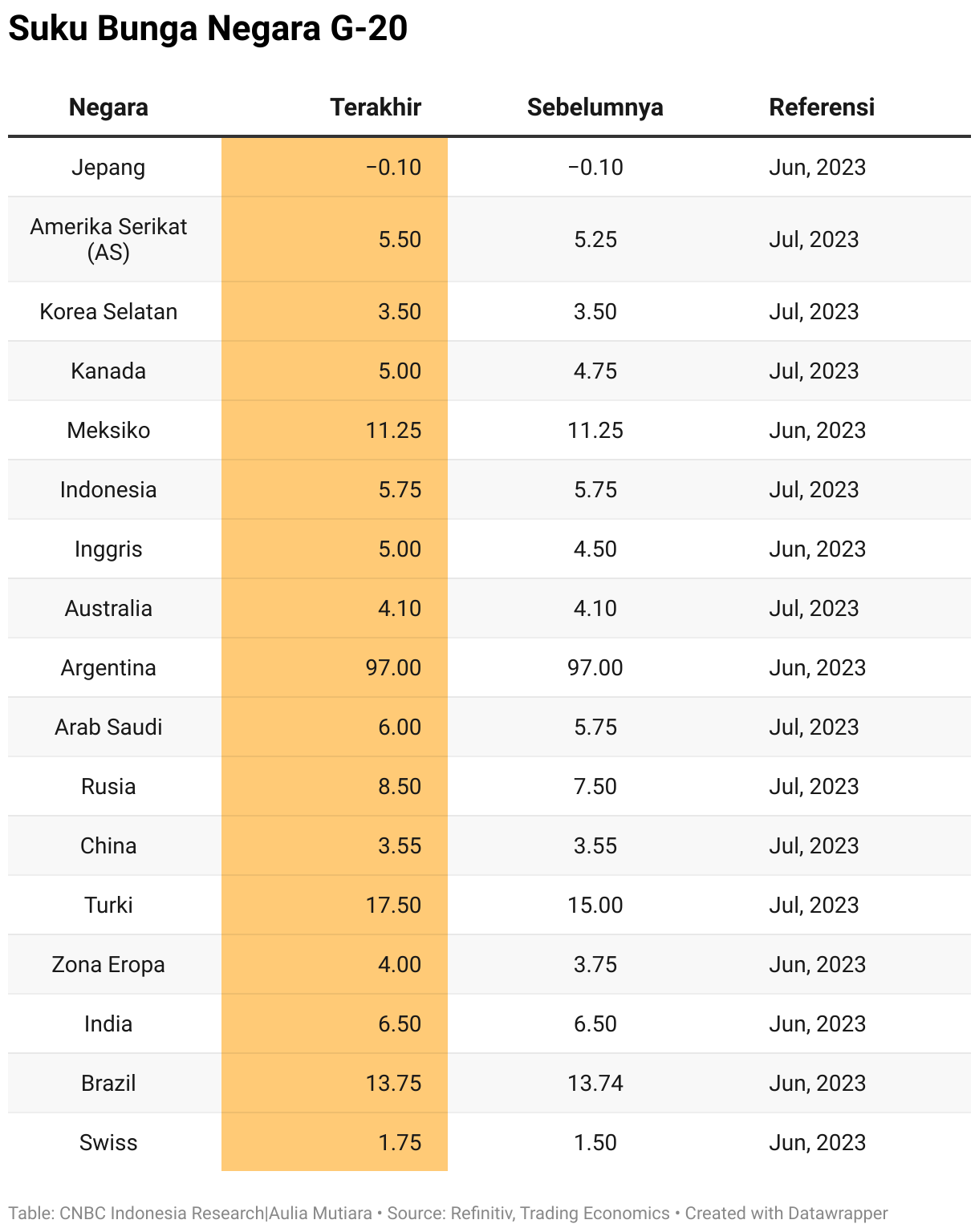Select the Jepang country cell
979x1232 pixels.
[108, 168]
